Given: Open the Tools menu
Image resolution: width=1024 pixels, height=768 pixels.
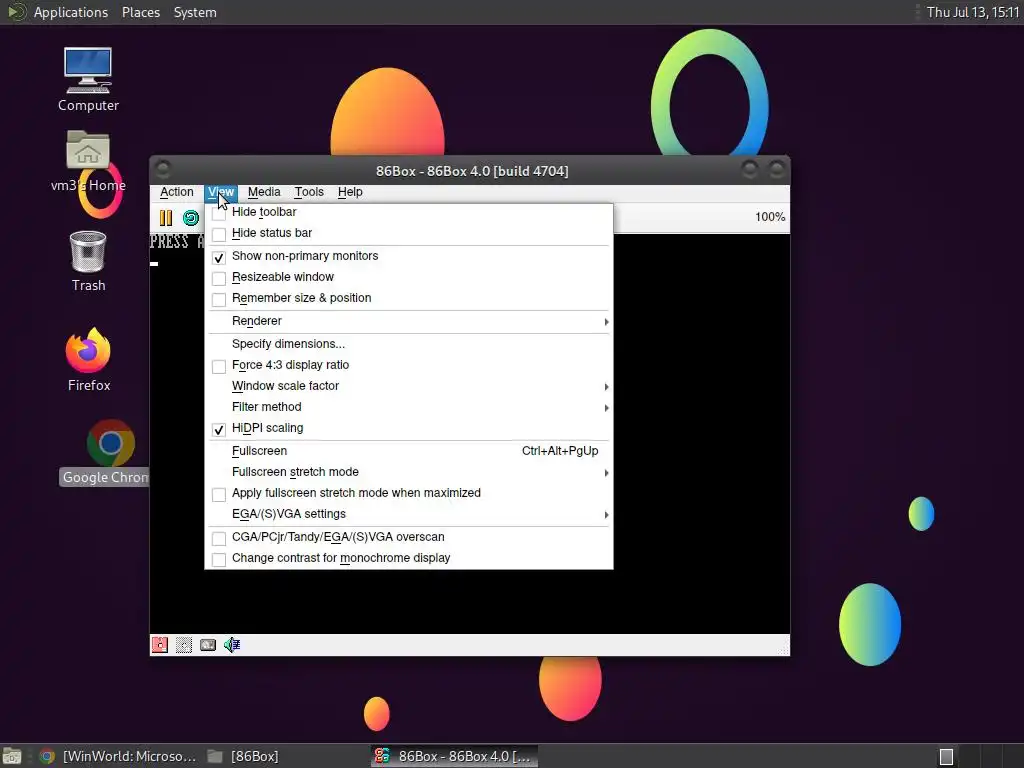Looking at the screenshot, I should click(309, 192).
